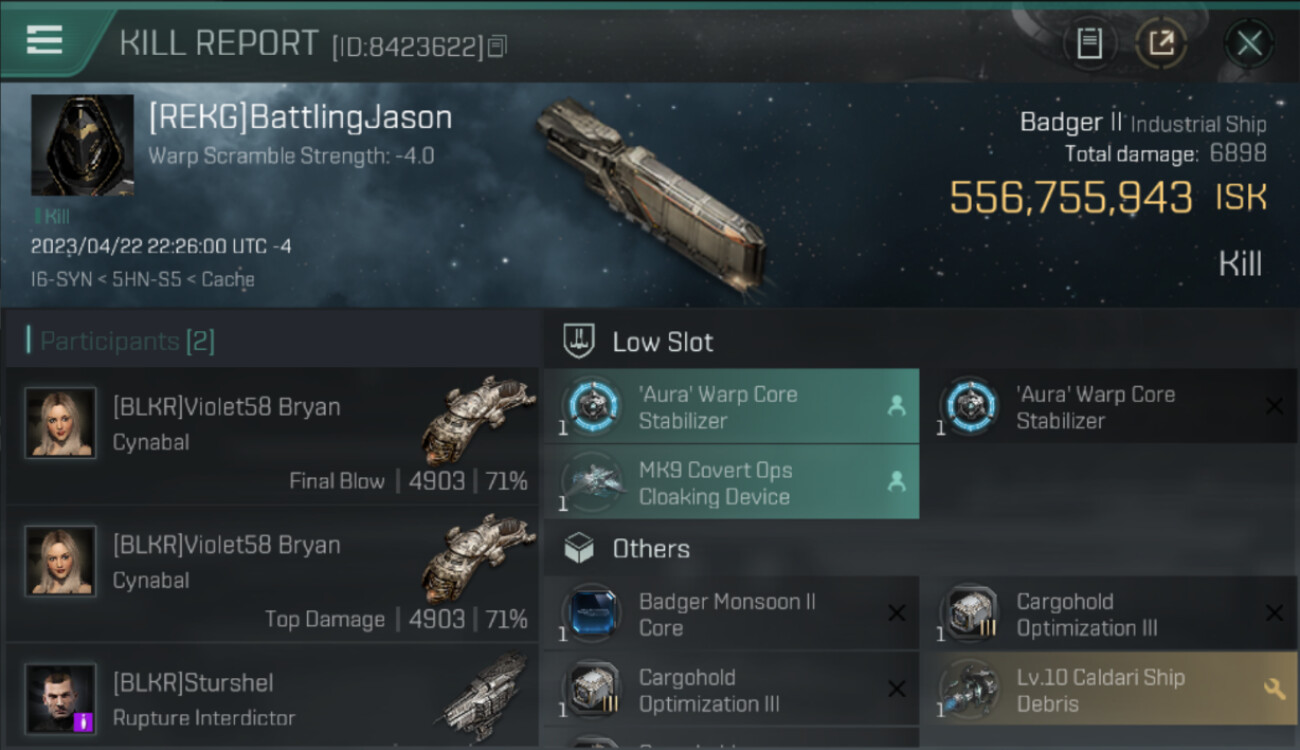Select the MK9 Covert Ops Cloaking Device
The height and width of the screenshot is (750, 1300).
[x=731, y=483]
